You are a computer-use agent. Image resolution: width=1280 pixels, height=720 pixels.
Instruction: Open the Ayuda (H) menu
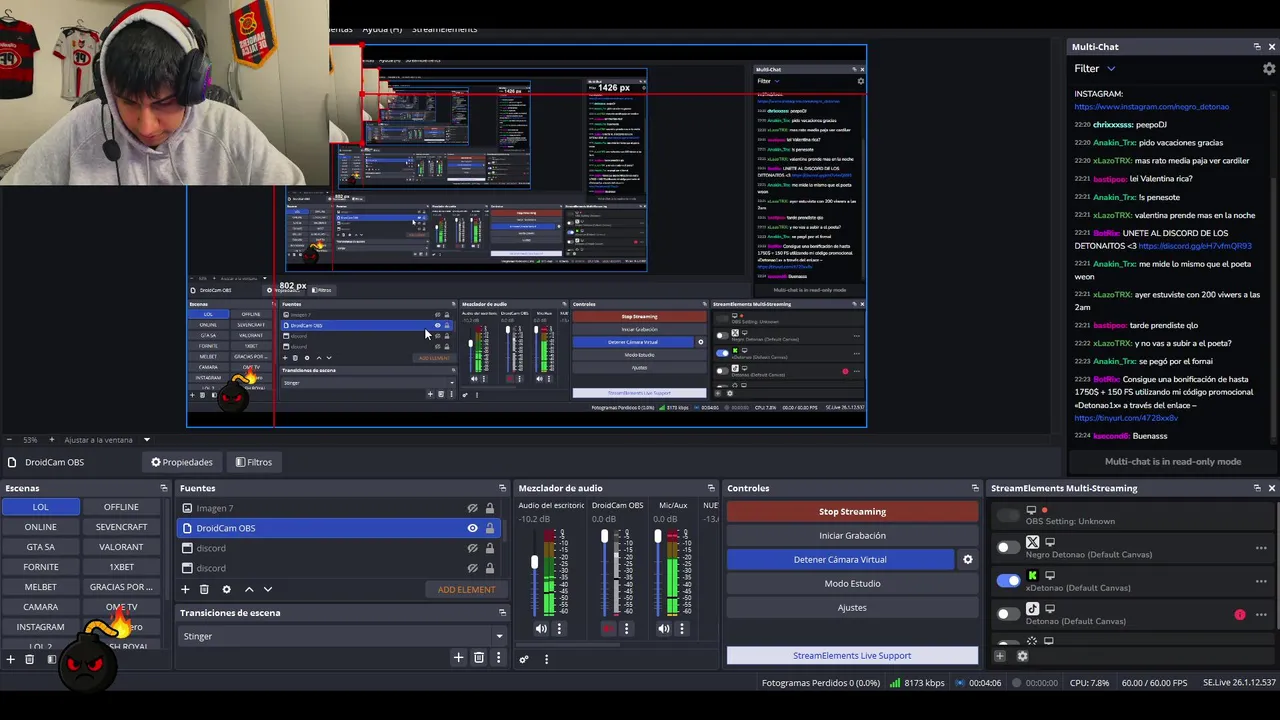(x=381, y=29)
